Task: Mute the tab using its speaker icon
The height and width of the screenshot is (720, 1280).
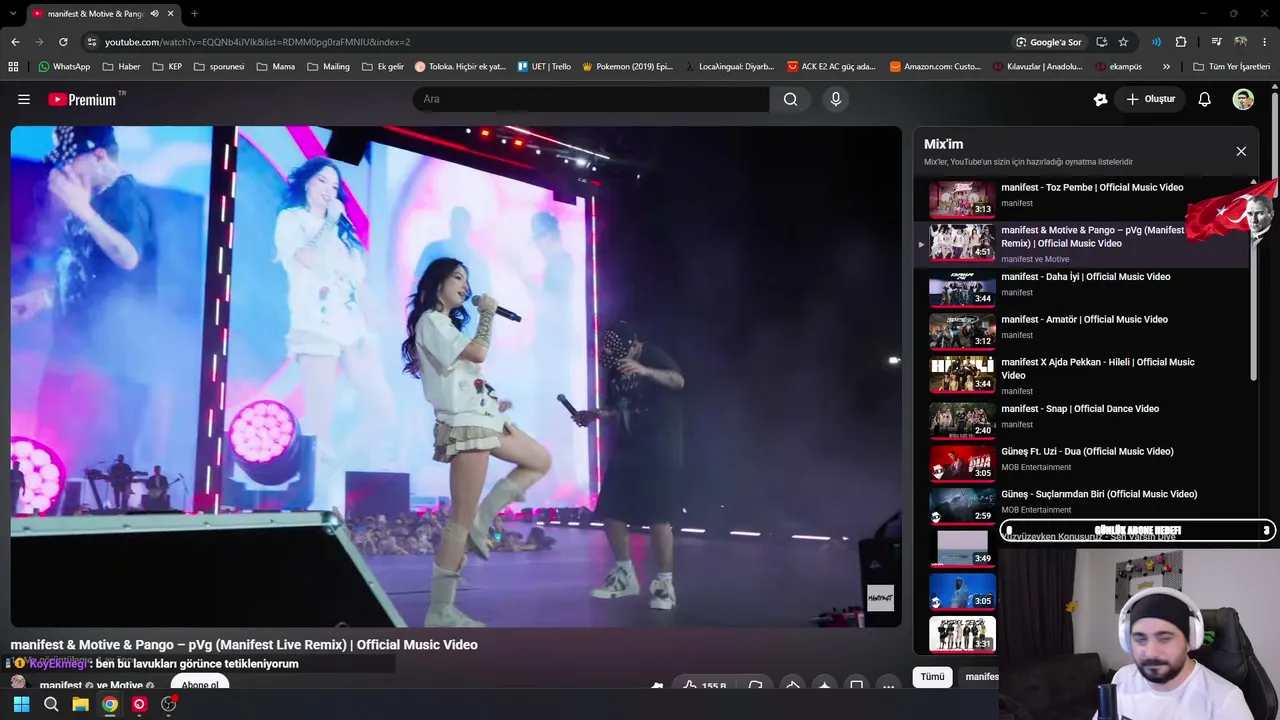Action: [154, 14]
